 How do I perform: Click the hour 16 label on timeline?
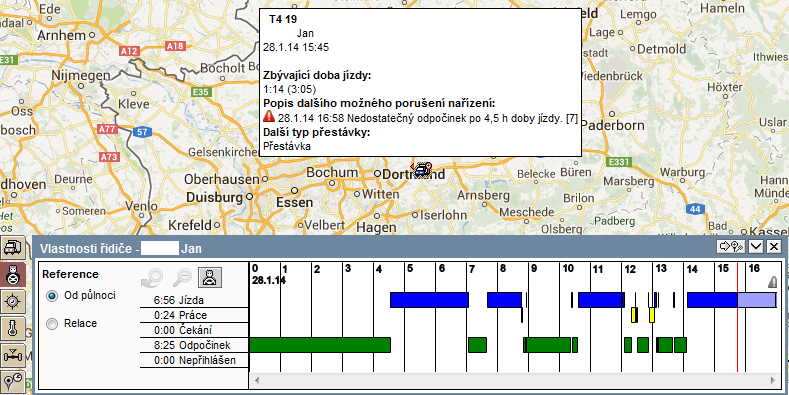coord(754,268)
